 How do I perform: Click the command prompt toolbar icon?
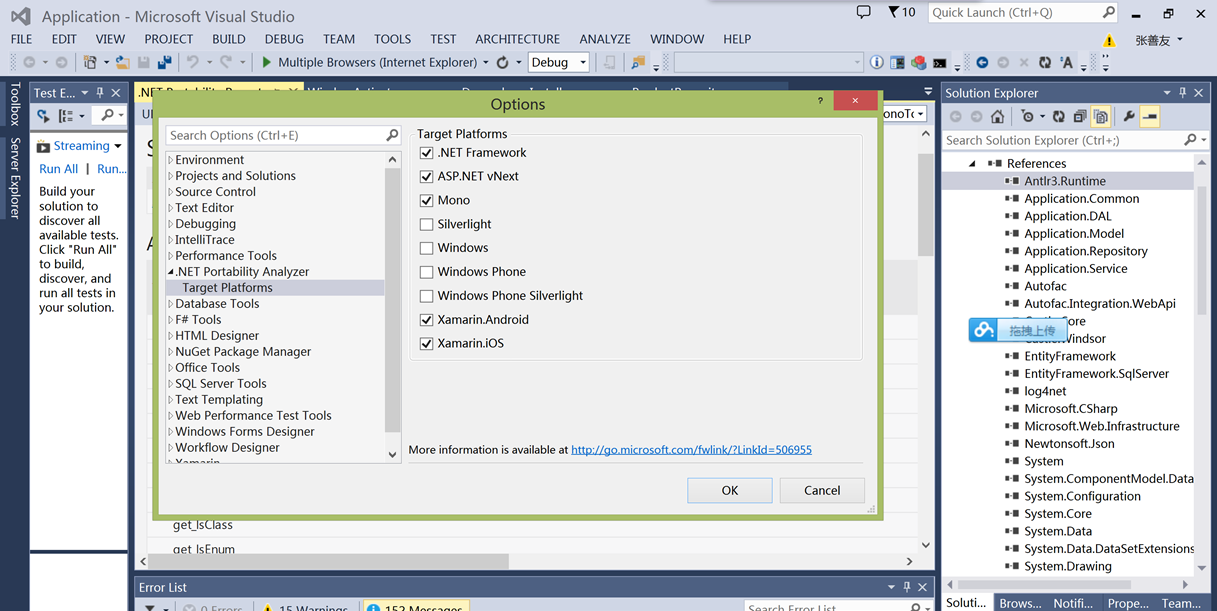coord(940,62)
